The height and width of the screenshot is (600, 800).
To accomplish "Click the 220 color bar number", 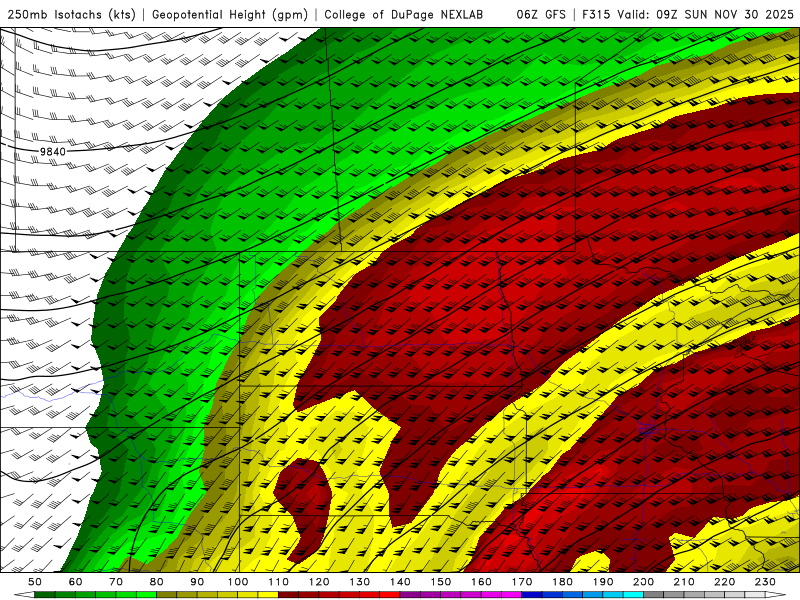I will [x=724, y=582].
